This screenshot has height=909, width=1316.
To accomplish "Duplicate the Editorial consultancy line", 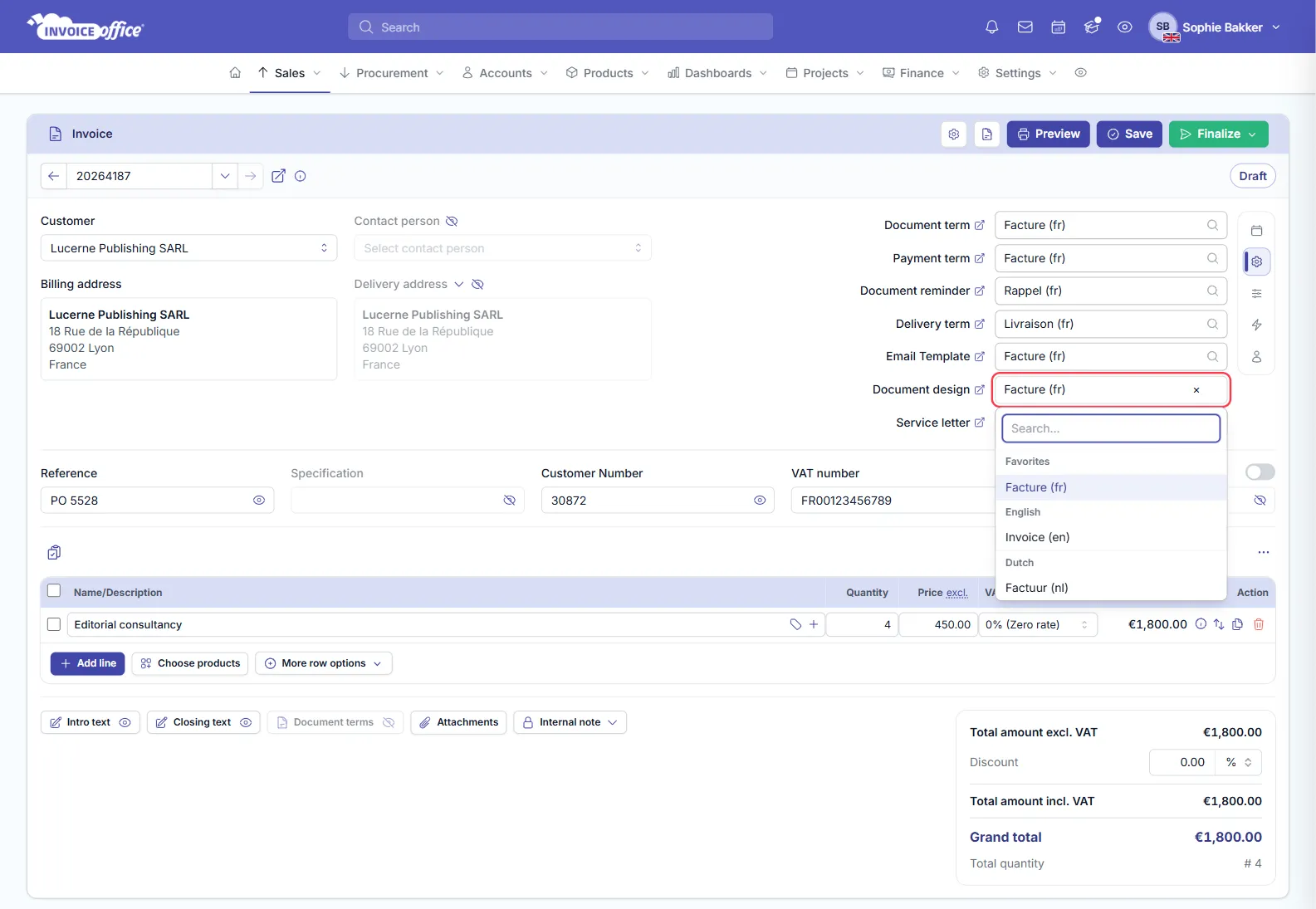I will (1238, 624).
